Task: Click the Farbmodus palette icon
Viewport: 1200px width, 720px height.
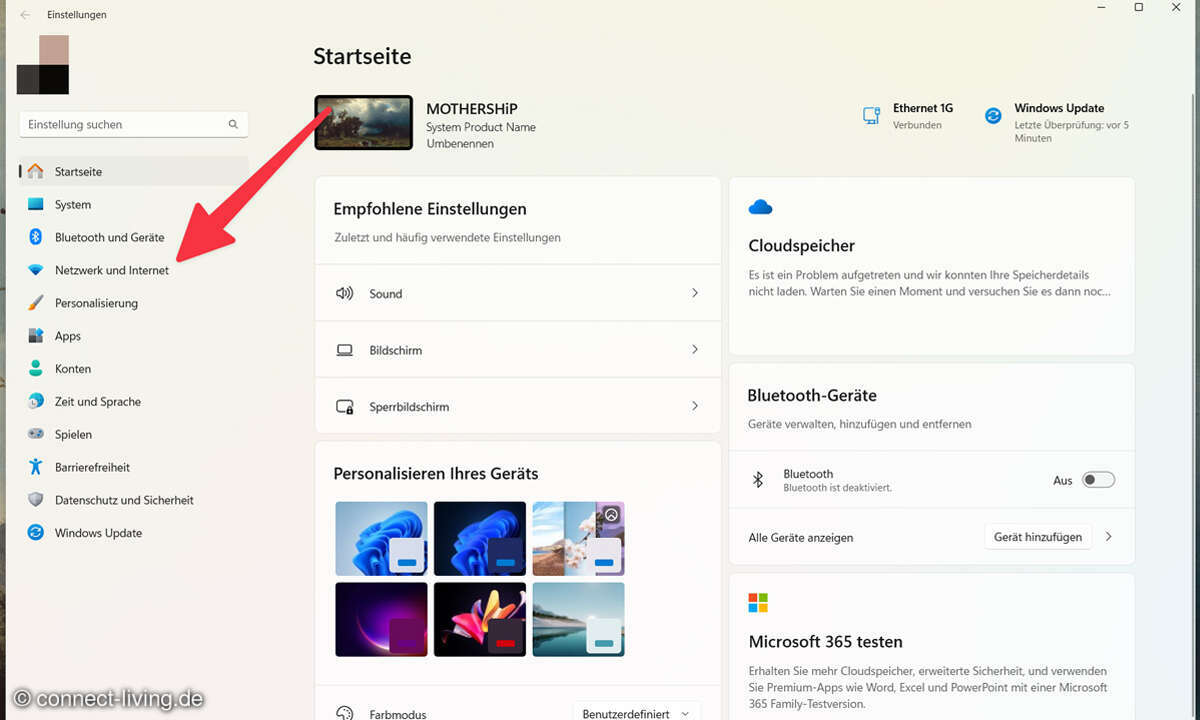Action: 345,713
